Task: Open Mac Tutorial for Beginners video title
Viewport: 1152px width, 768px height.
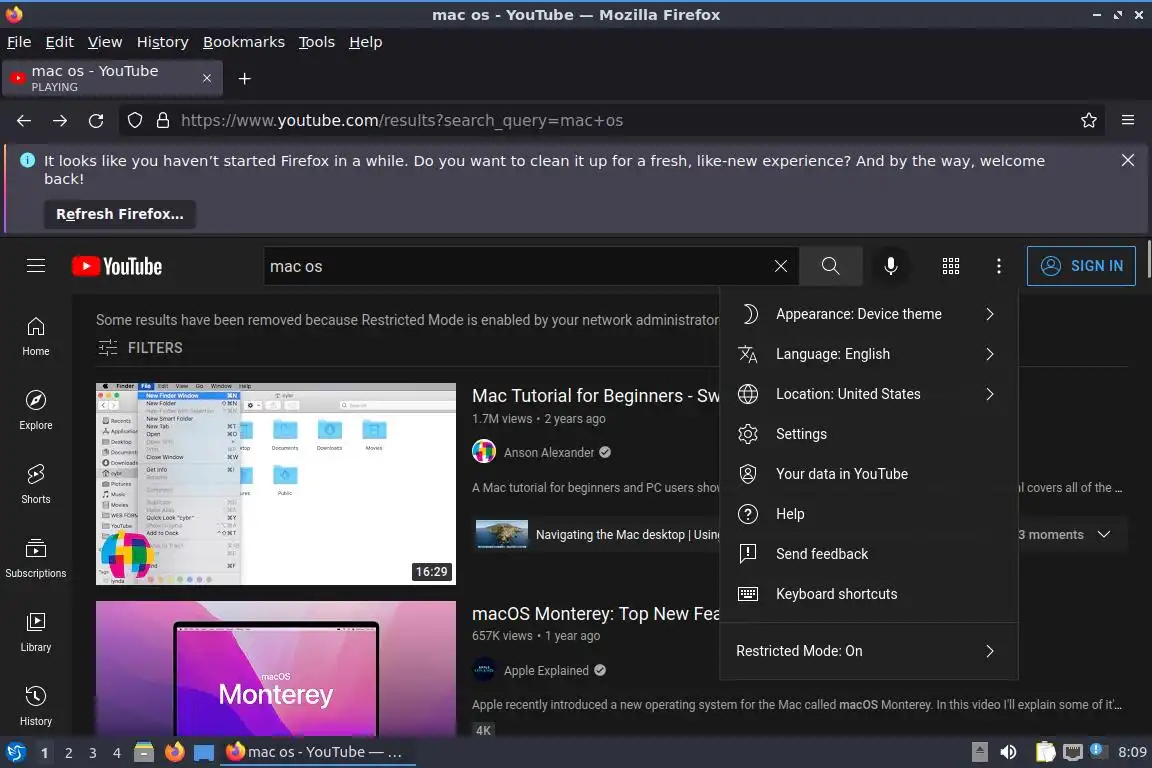Action: tap(596, 395)
